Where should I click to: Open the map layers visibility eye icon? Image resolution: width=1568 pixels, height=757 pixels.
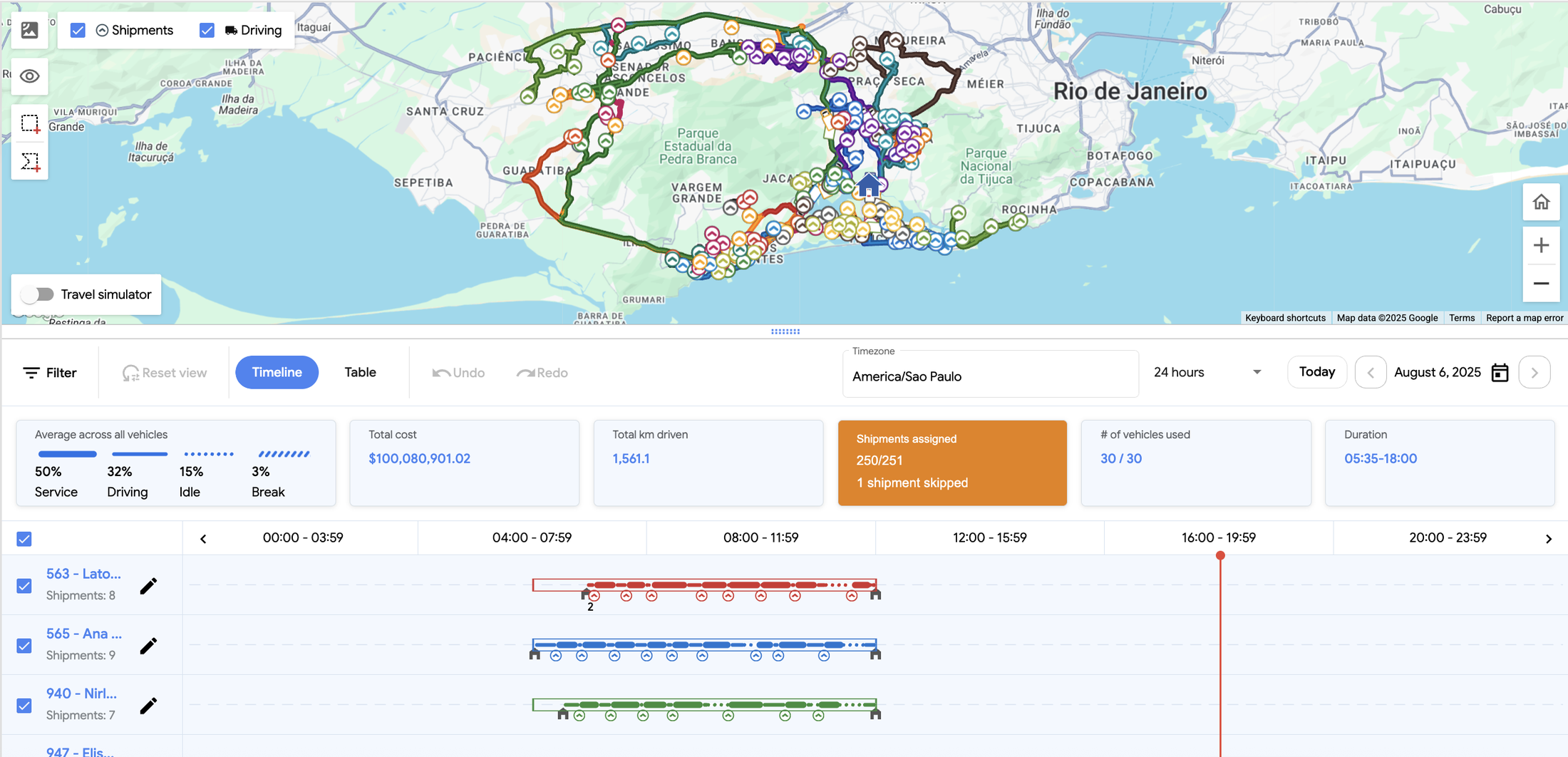29,76
